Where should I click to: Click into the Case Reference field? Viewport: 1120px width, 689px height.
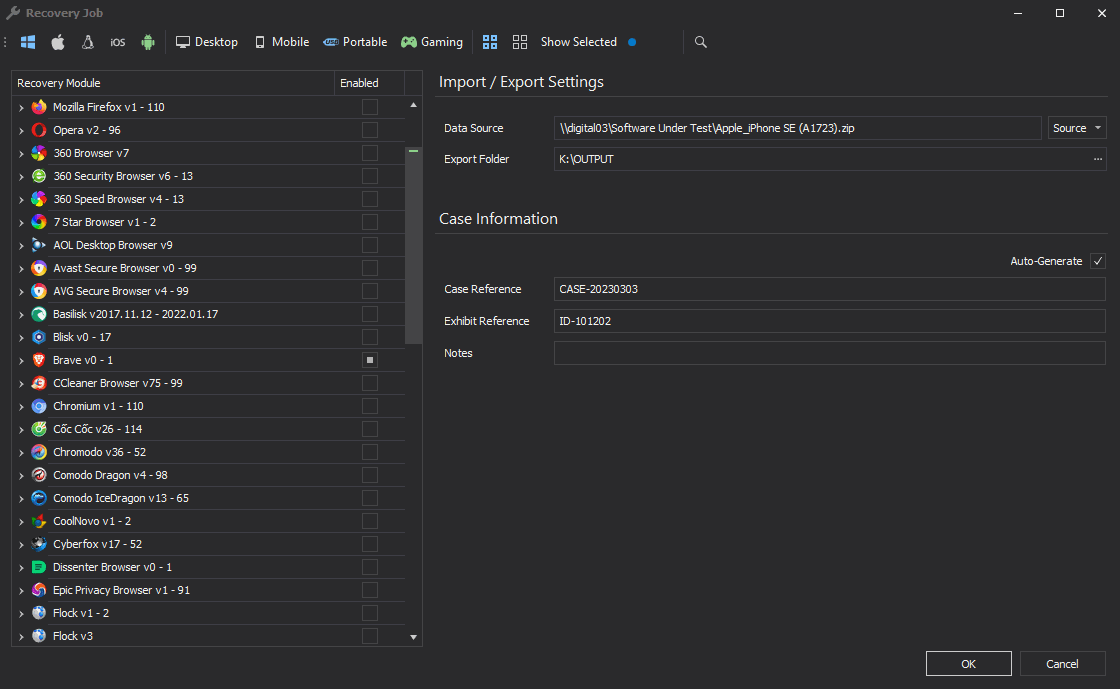829,289
